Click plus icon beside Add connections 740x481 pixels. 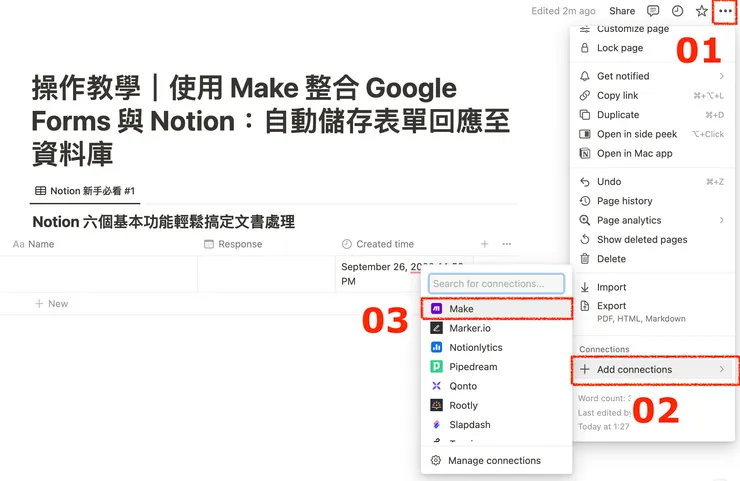pos(584,369)
